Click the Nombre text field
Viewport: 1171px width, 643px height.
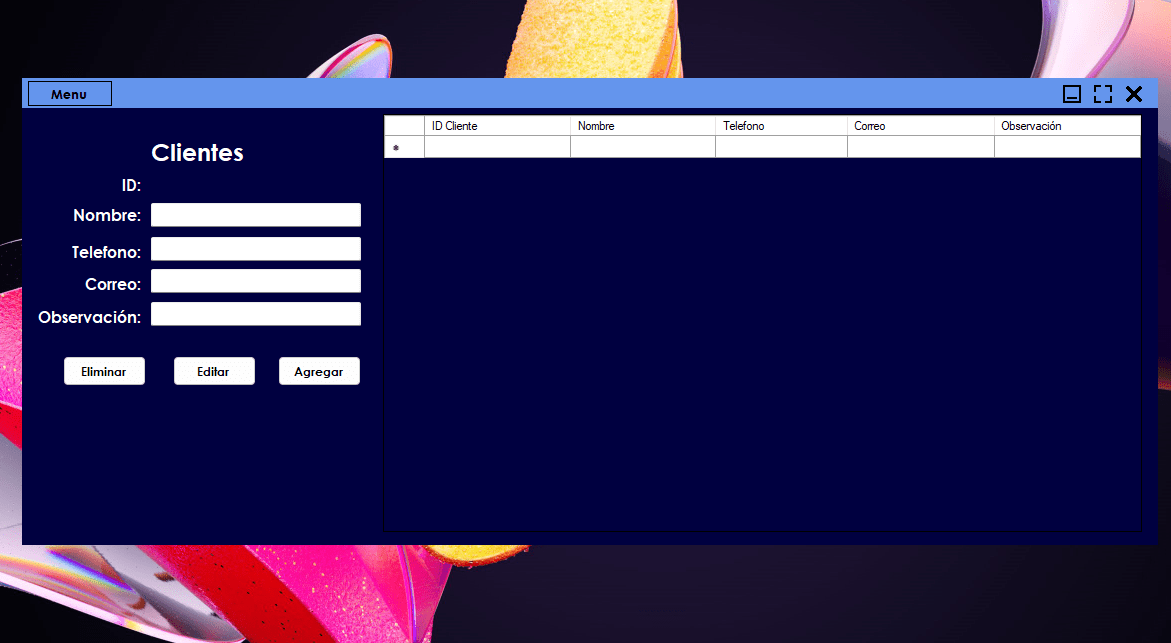(x=255, y=215)
